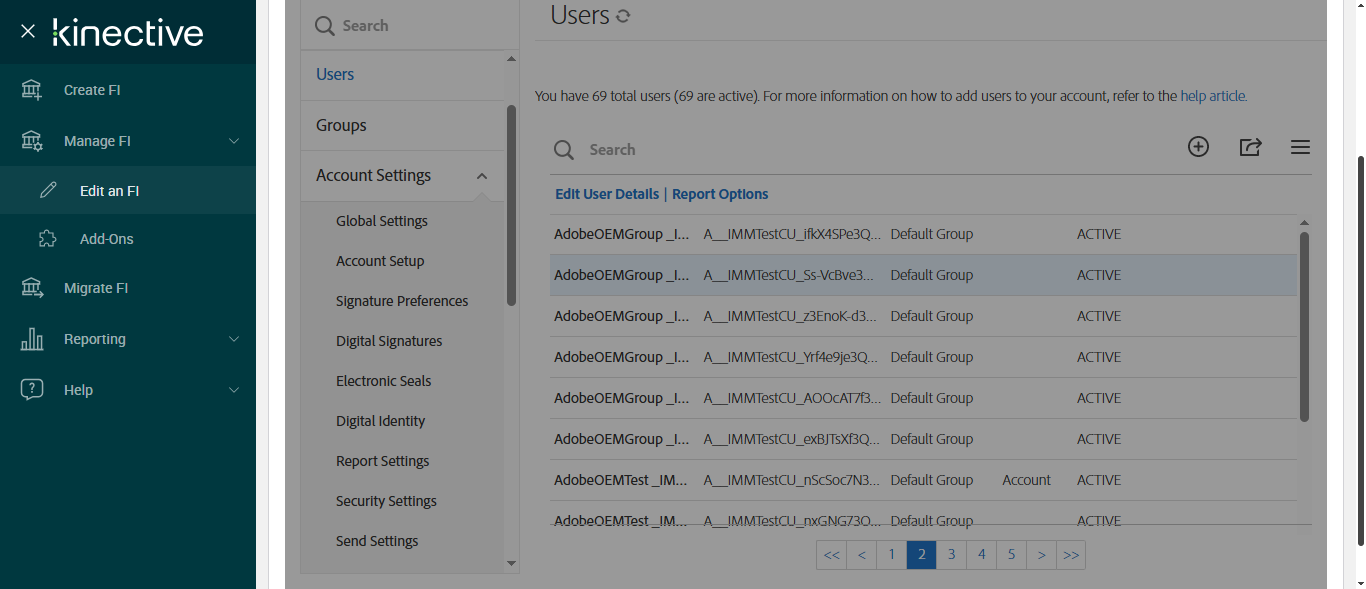Open the hamburger options menu icon

pyautogui.click(x=1300, y=148)
